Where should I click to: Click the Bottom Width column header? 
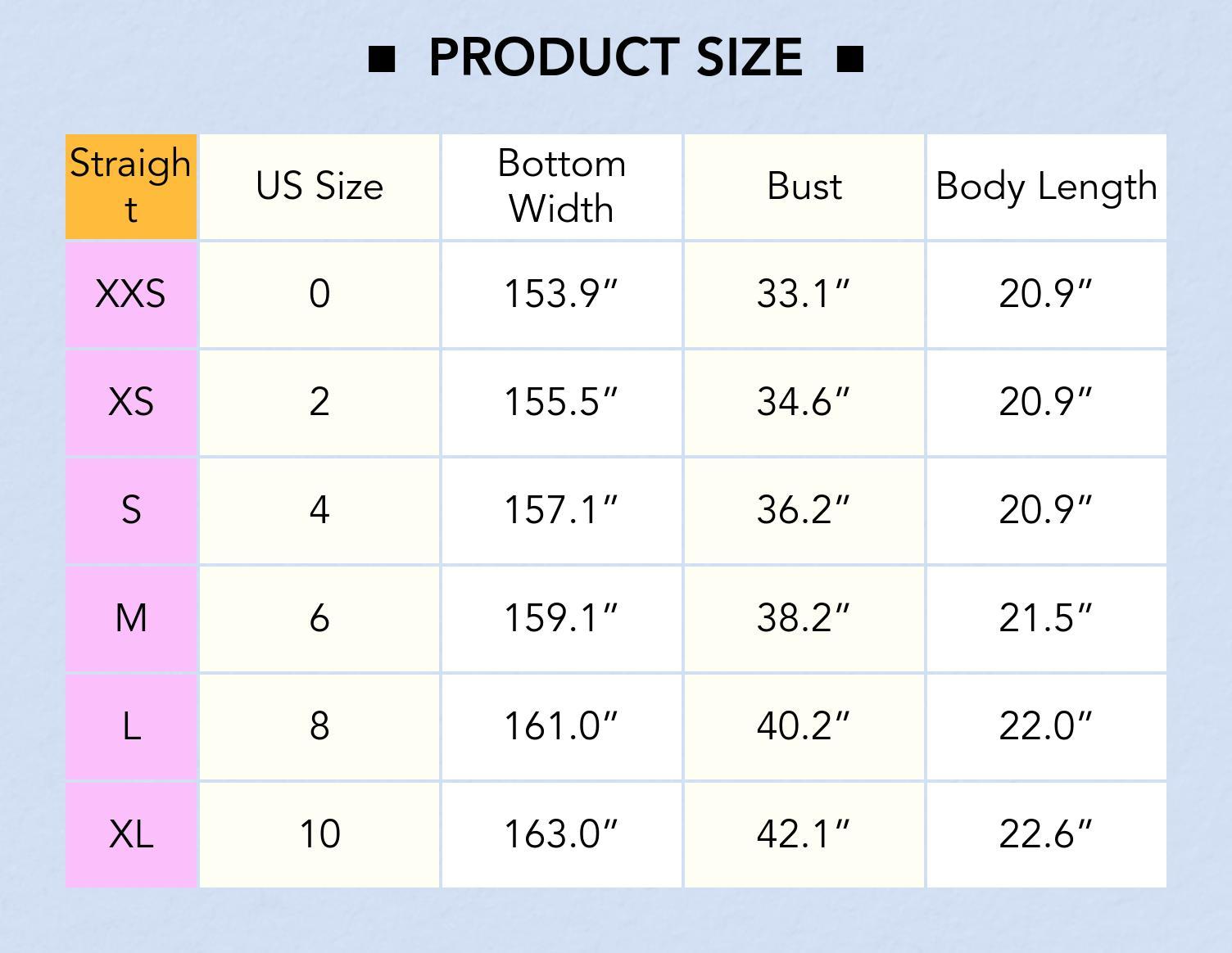click(561, 187)
